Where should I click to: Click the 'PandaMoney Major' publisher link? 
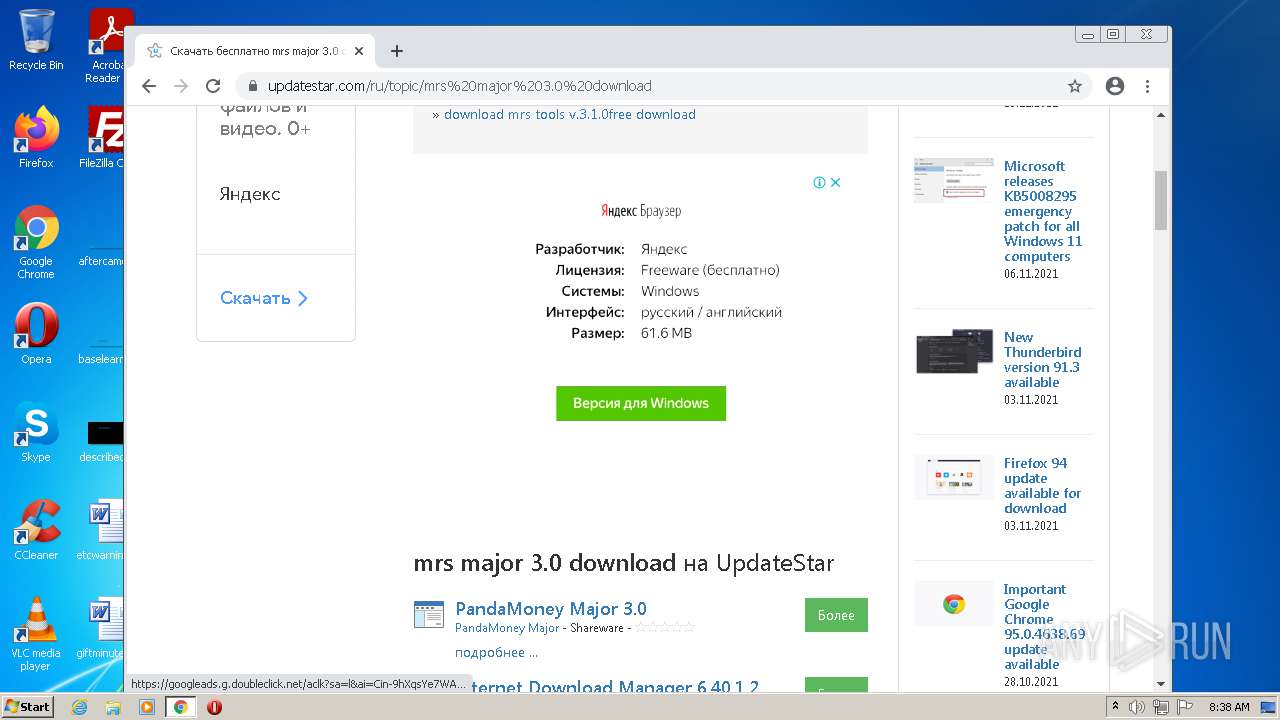pyautogui.click(x=507, y=628)
